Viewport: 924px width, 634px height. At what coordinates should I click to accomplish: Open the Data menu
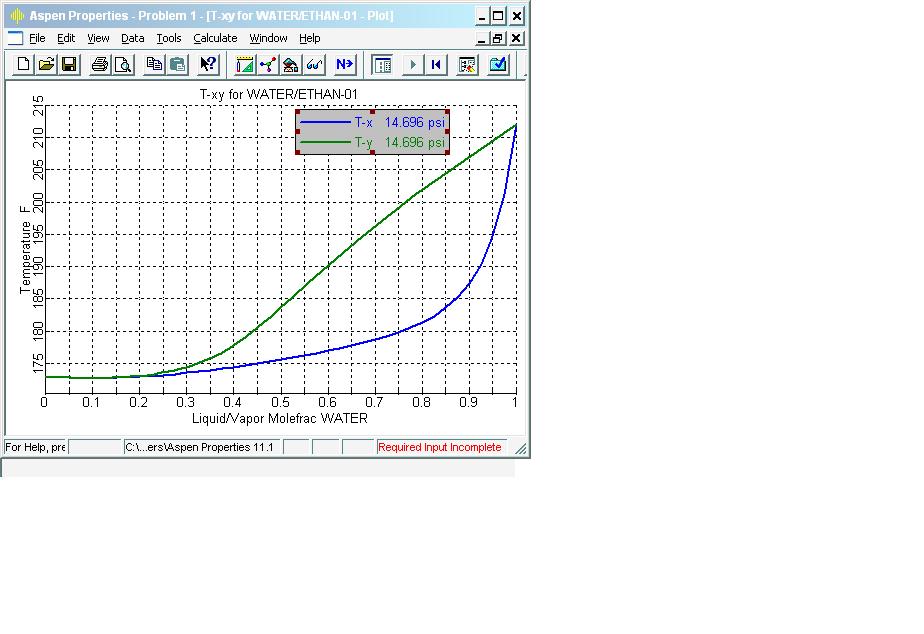[x=133, y=38]
